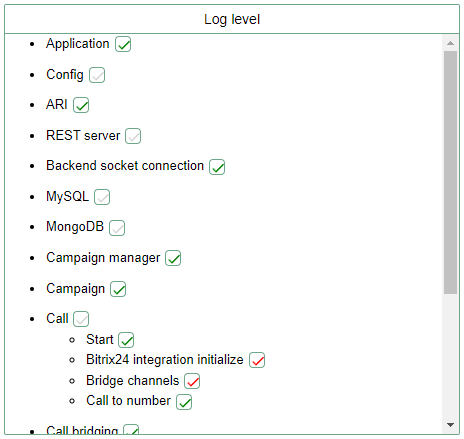Toggle Backend socket connection checkbox
This screenshot has height=439, width=464.
pyautogui.click(x=217, y=167)
